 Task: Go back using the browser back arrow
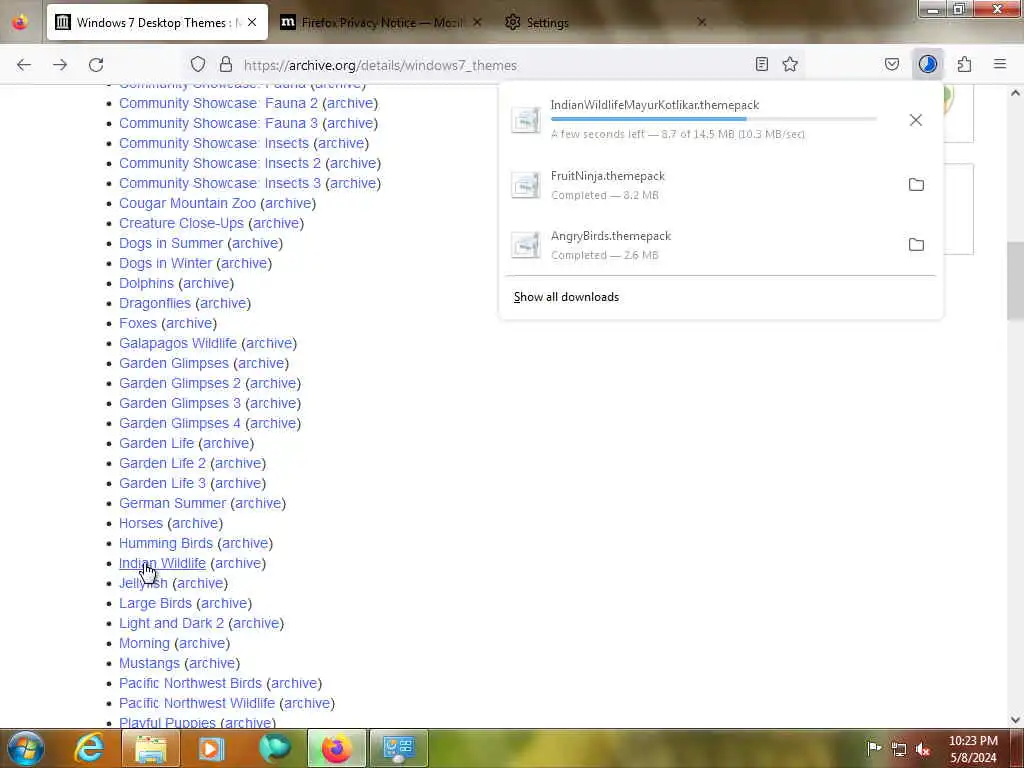pyautogui.click(x=24, y=65)
